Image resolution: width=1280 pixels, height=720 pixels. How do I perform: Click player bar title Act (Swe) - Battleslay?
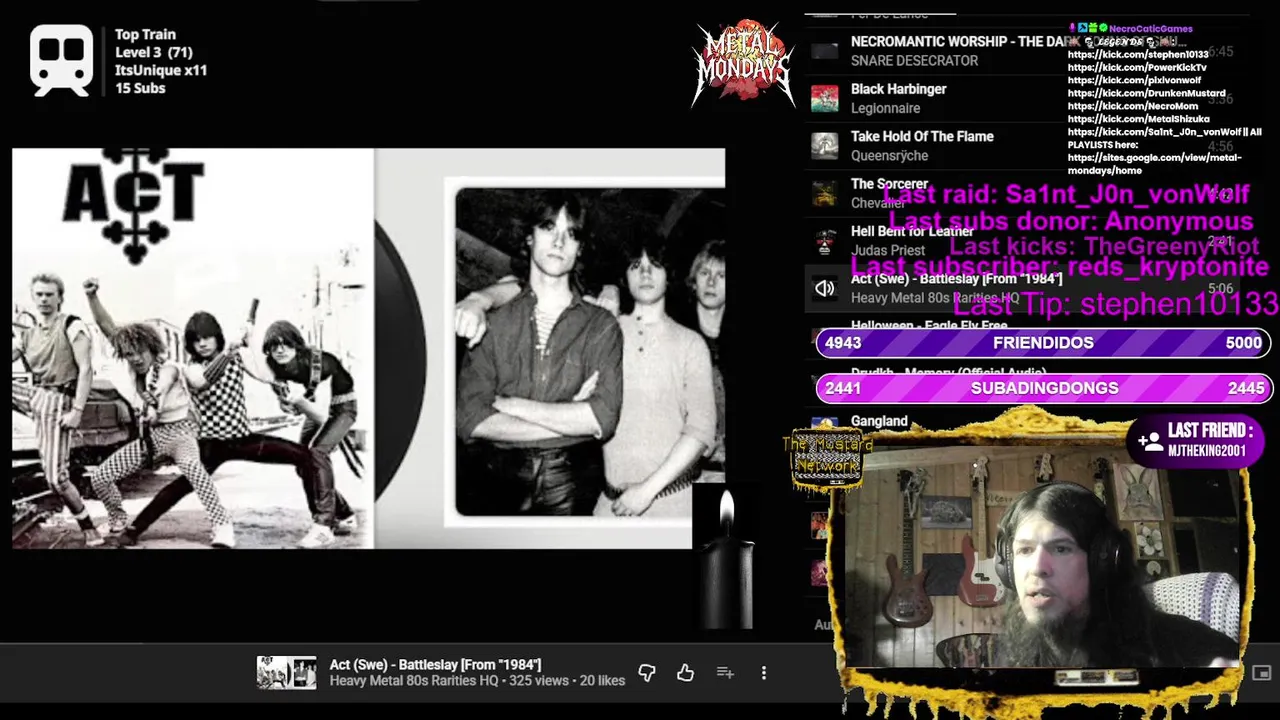[435, 665]
